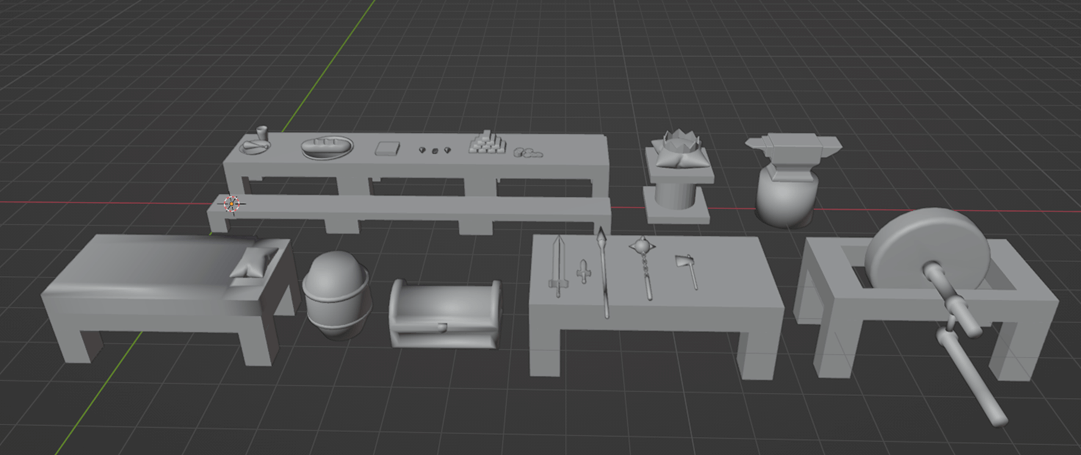Click the 3D cursor on the bench
This screenshot has width=1081, height=455.
tap(232, 204)
